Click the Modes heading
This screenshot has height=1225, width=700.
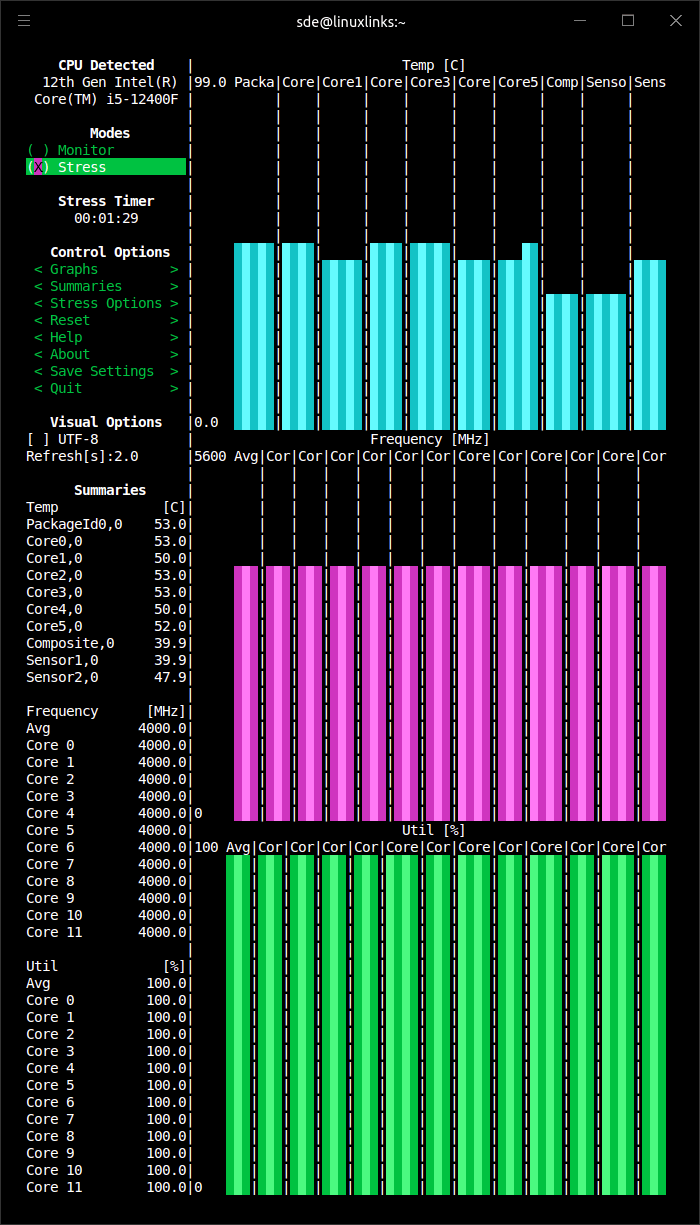click(x=110, y=133)
